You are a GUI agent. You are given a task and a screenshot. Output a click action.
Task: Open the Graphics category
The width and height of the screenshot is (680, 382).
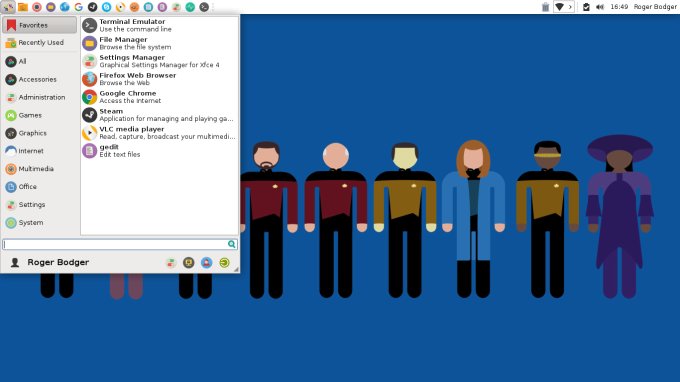click(39, 133)
